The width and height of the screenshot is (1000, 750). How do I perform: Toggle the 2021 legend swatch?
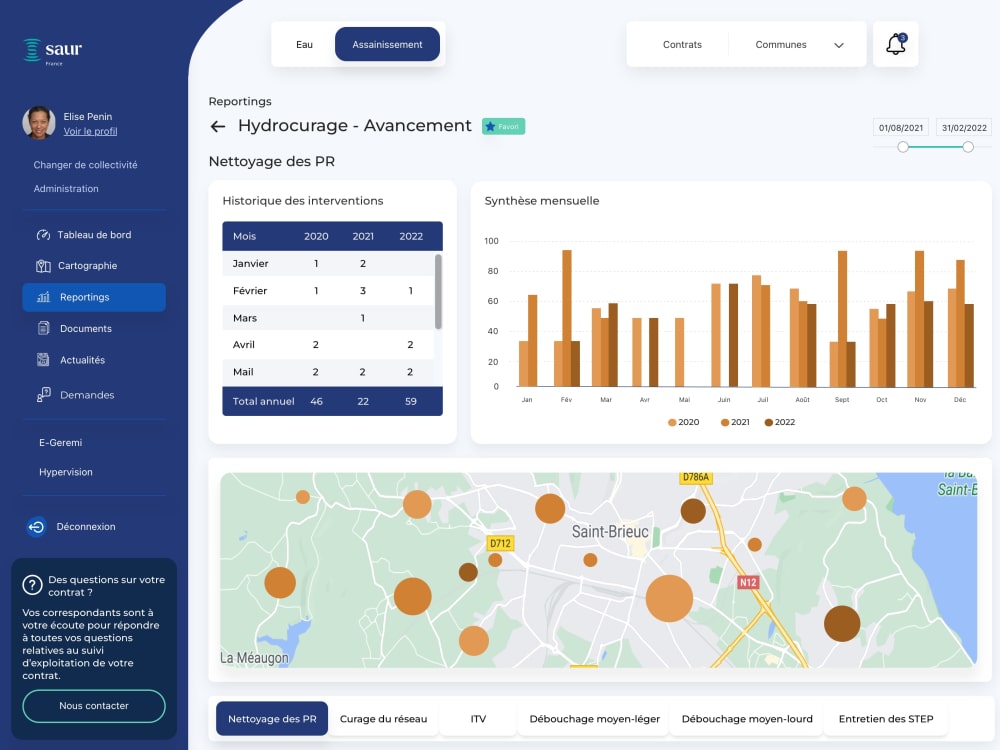[724, 422]
